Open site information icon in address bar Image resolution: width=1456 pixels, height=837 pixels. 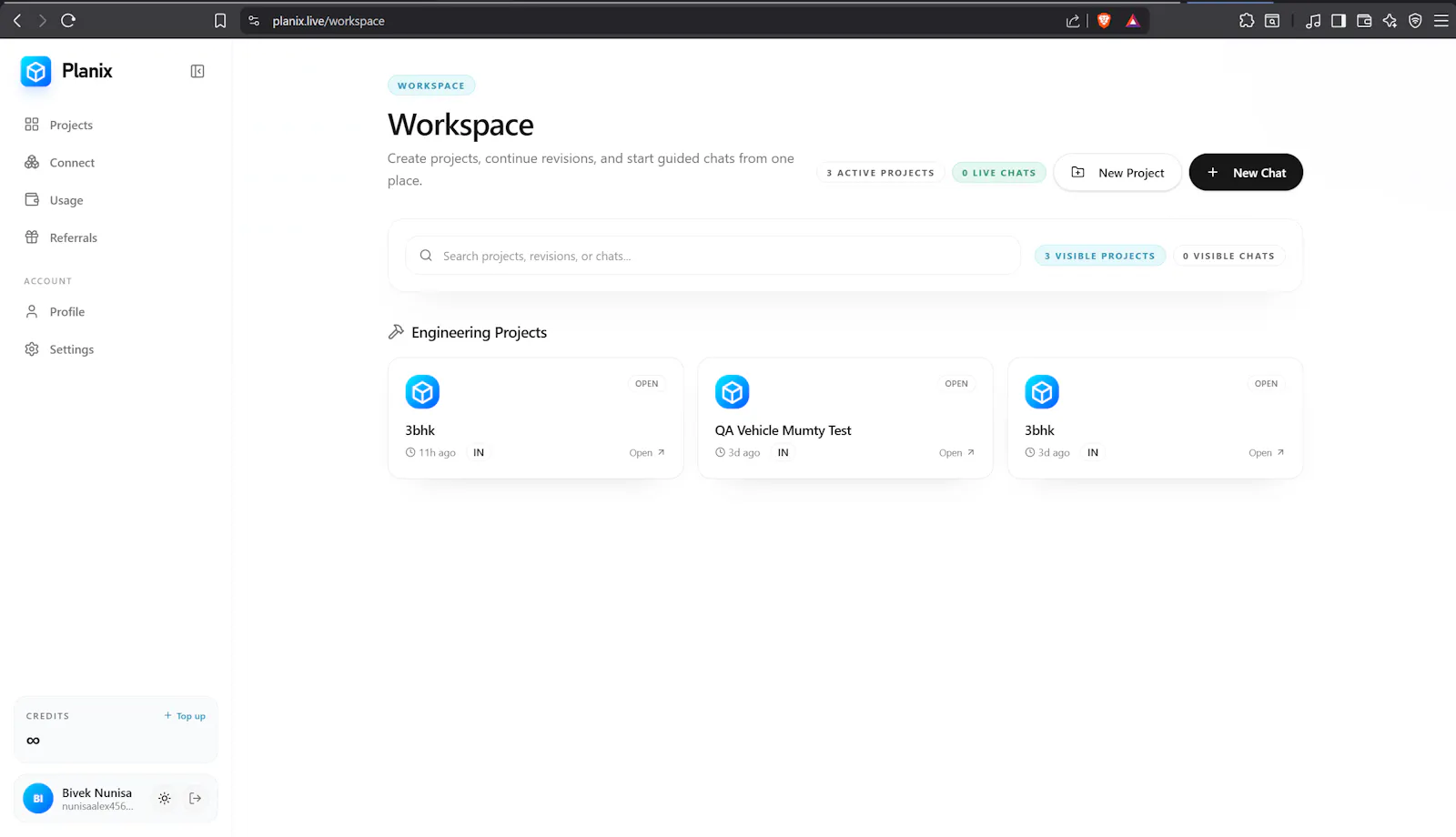pos(254,21)
